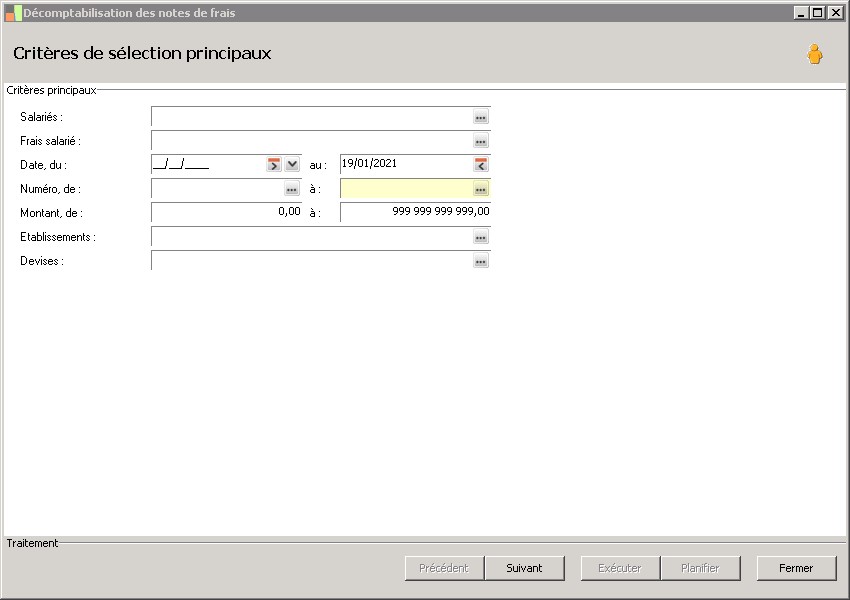Viewport: 850px width, 600px height.
Task: Click the Fermer button
Action: tap(796, 568)
